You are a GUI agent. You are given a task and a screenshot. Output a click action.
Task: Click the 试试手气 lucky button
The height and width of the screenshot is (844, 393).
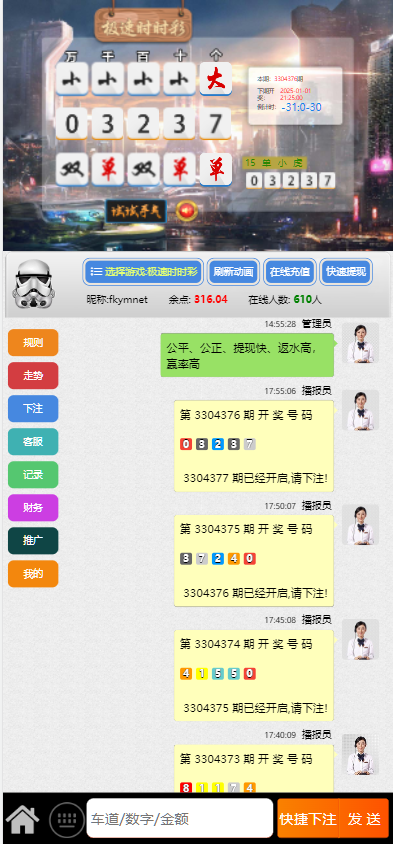[x=136, y=212]
